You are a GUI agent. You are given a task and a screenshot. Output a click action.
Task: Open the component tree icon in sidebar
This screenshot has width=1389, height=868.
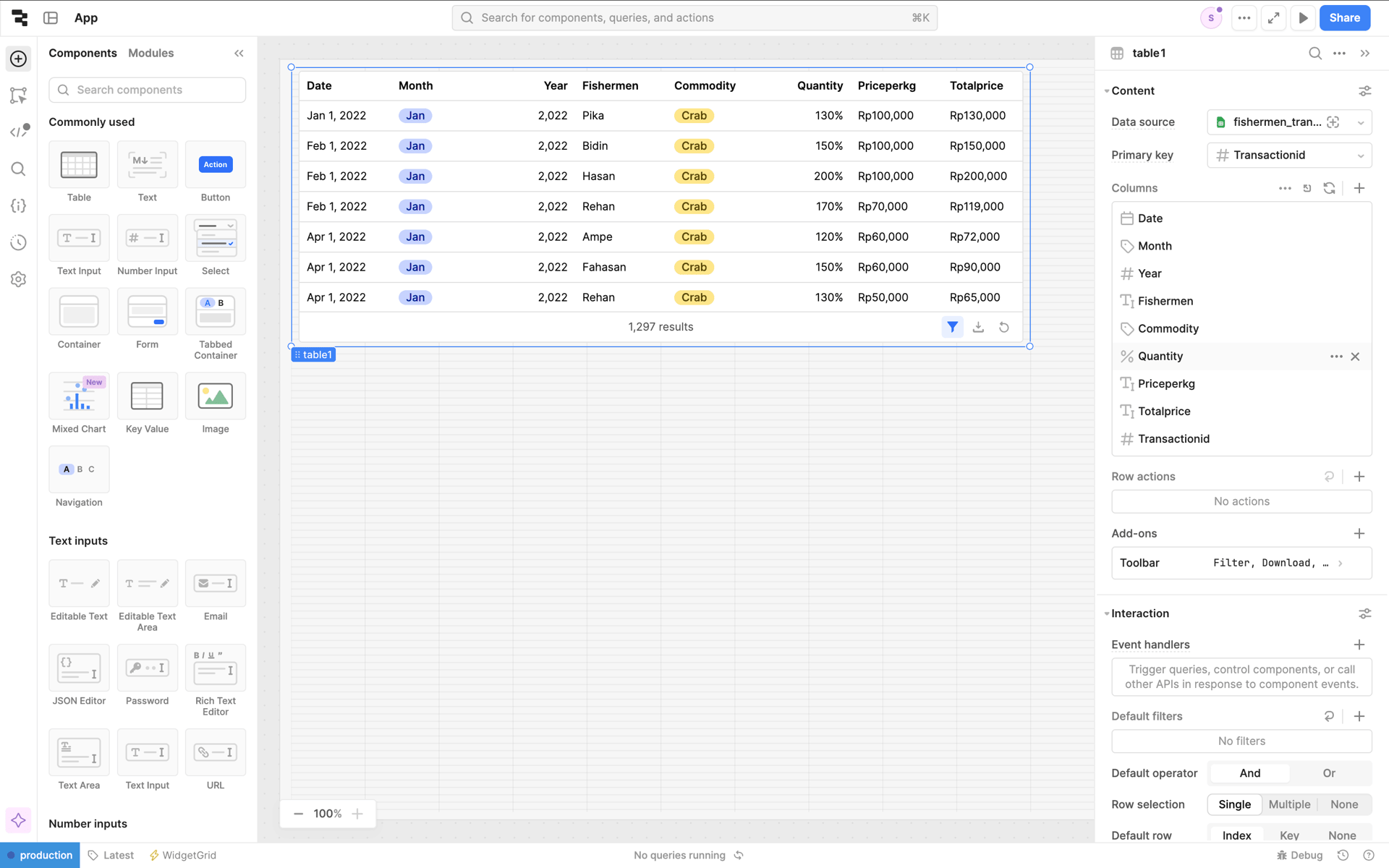pos(19,95)
